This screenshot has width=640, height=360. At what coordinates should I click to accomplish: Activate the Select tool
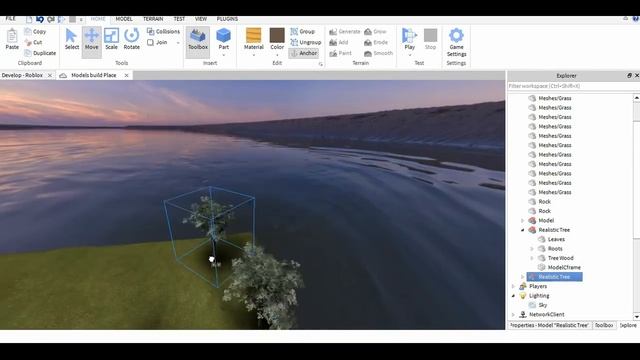[x=71, y=40]
